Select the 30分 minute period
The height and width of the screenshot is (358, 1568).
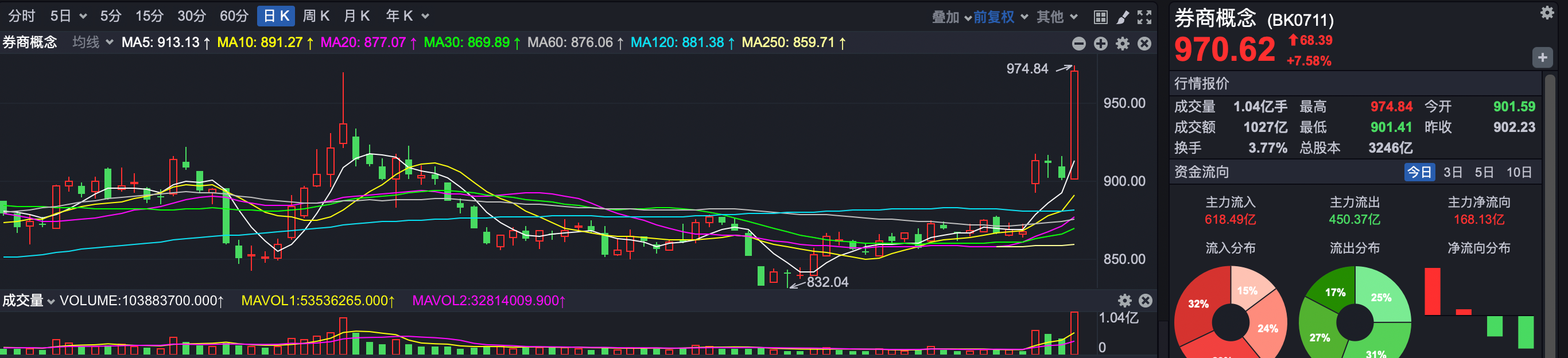(192, 16)
